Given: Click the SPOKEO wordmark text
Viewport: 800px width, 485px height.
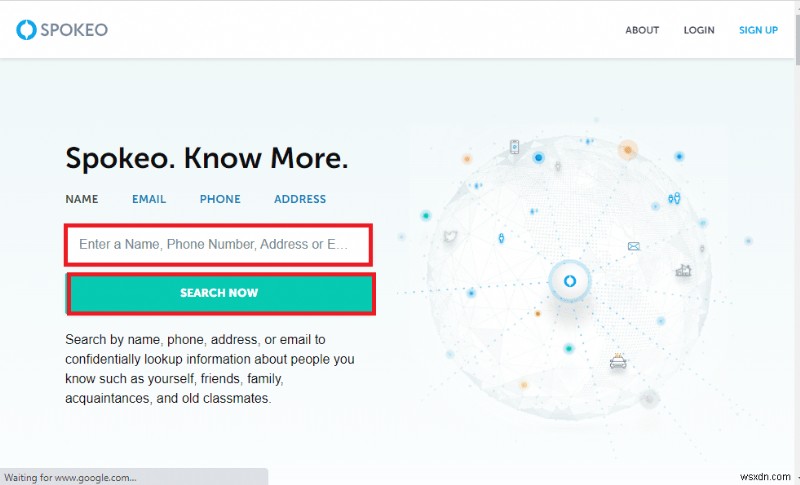Looking at the screenshot, I should (x=74, y=30).
